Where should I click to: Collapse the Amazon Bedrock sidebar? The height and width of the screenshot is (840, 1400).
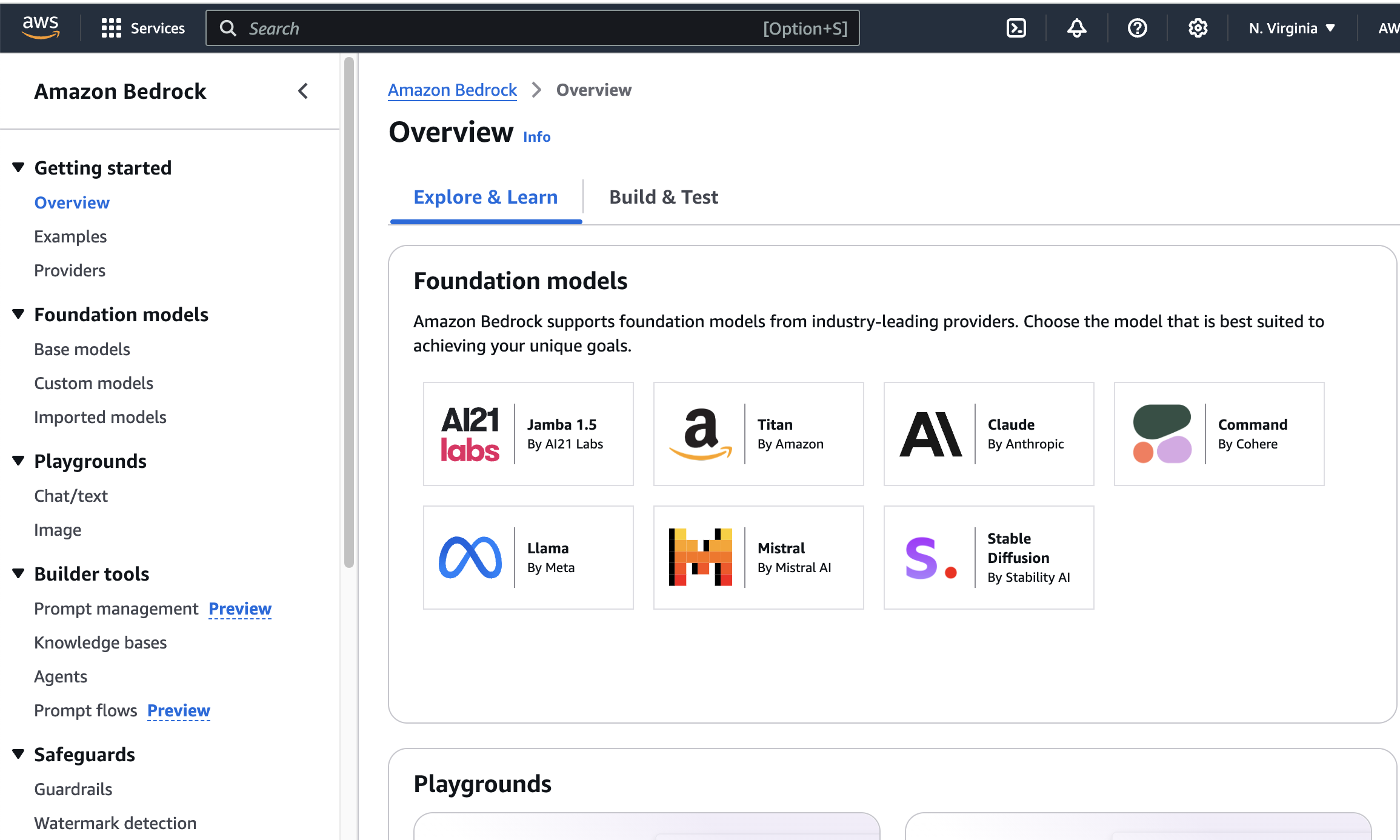coord(303,92)
